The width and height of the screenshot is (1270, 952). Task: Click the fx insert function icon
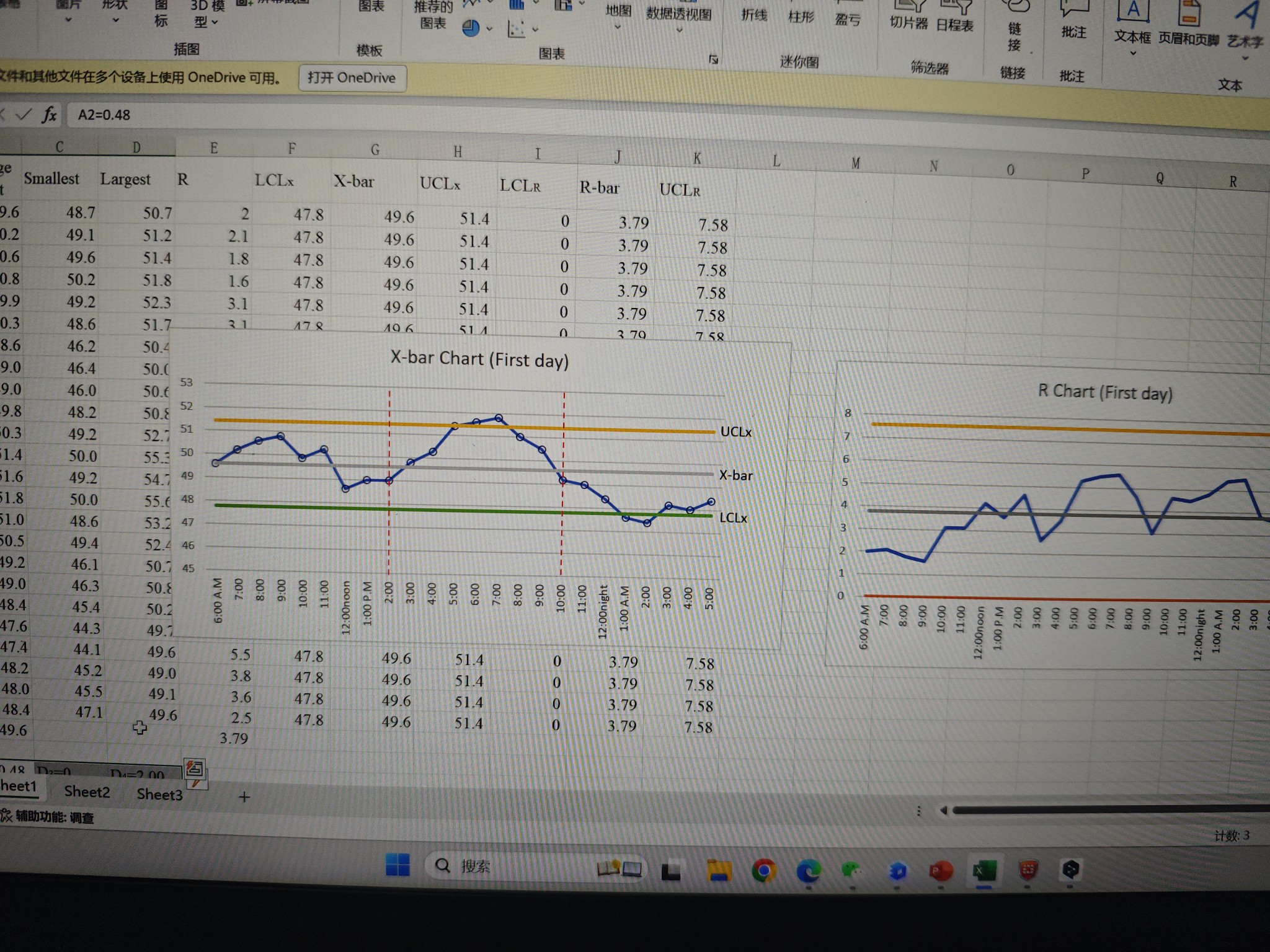(48, 115)
